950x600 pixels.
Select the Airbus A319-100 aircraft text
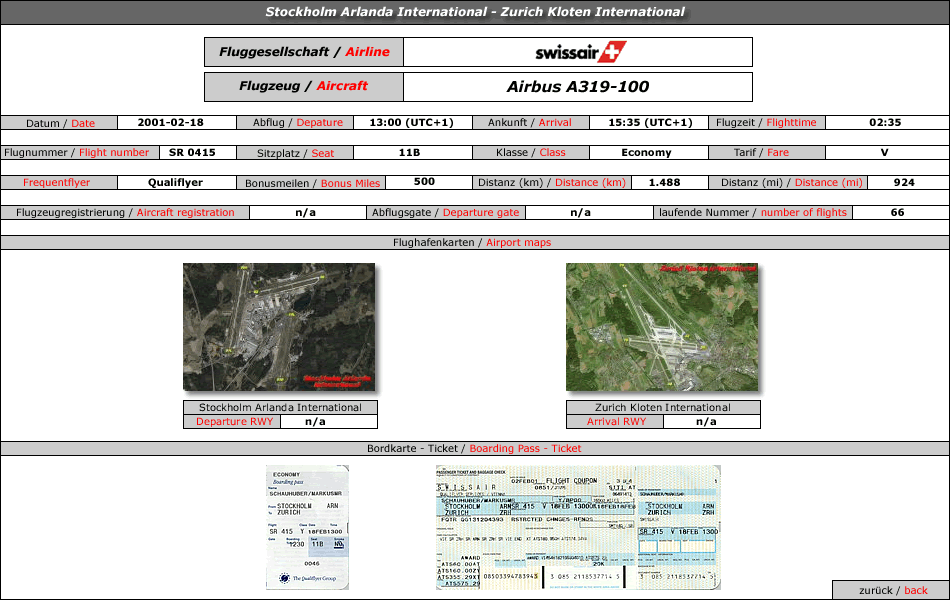pyautogui.click(x=578, y=87)
